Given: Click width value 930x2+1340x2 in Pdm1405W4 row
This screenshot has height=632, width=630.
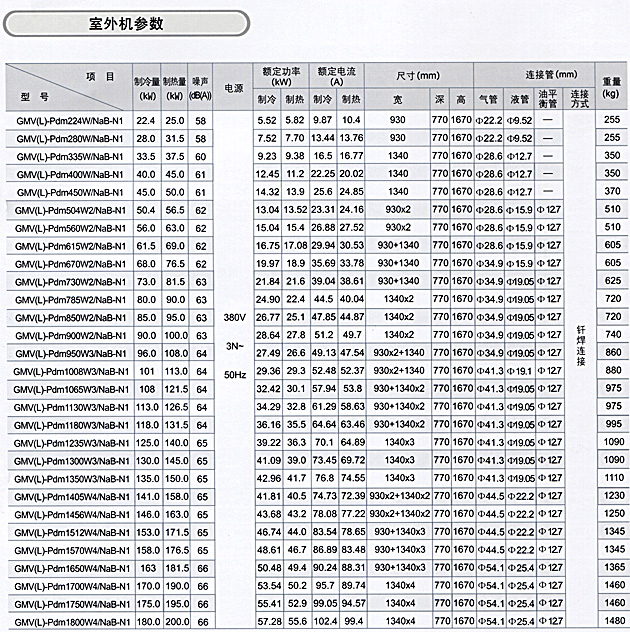Looking at the screenshot, I should [x=399, y=496].
